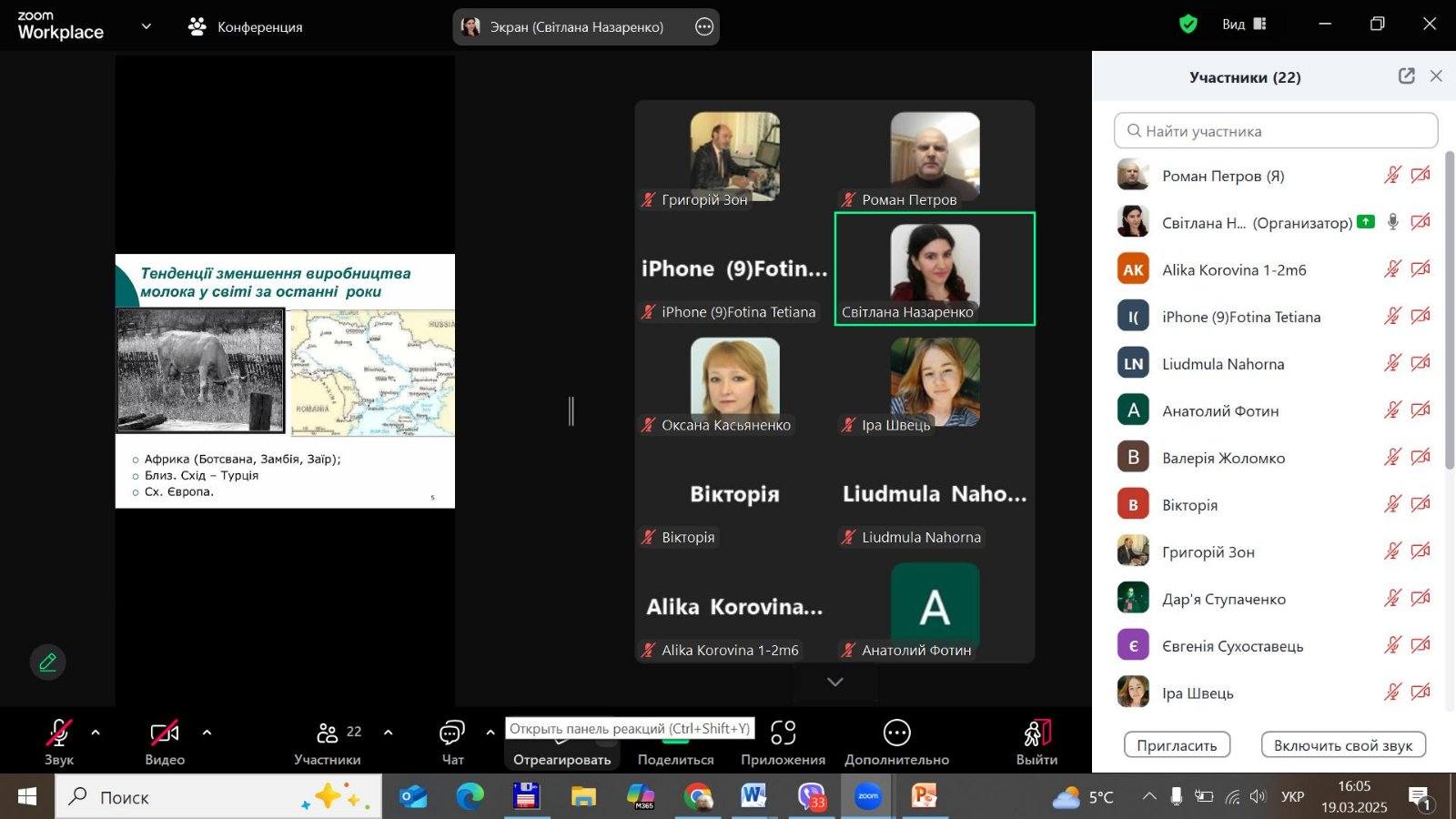Unmute microphone with Звук button

59,733
